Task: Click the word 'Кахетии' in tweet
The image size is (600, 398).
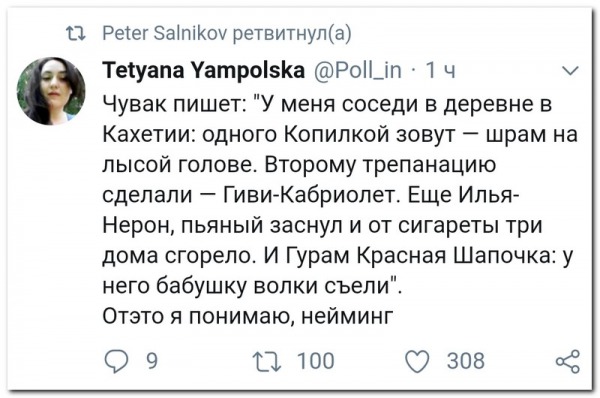Action: tap(150, 134)
